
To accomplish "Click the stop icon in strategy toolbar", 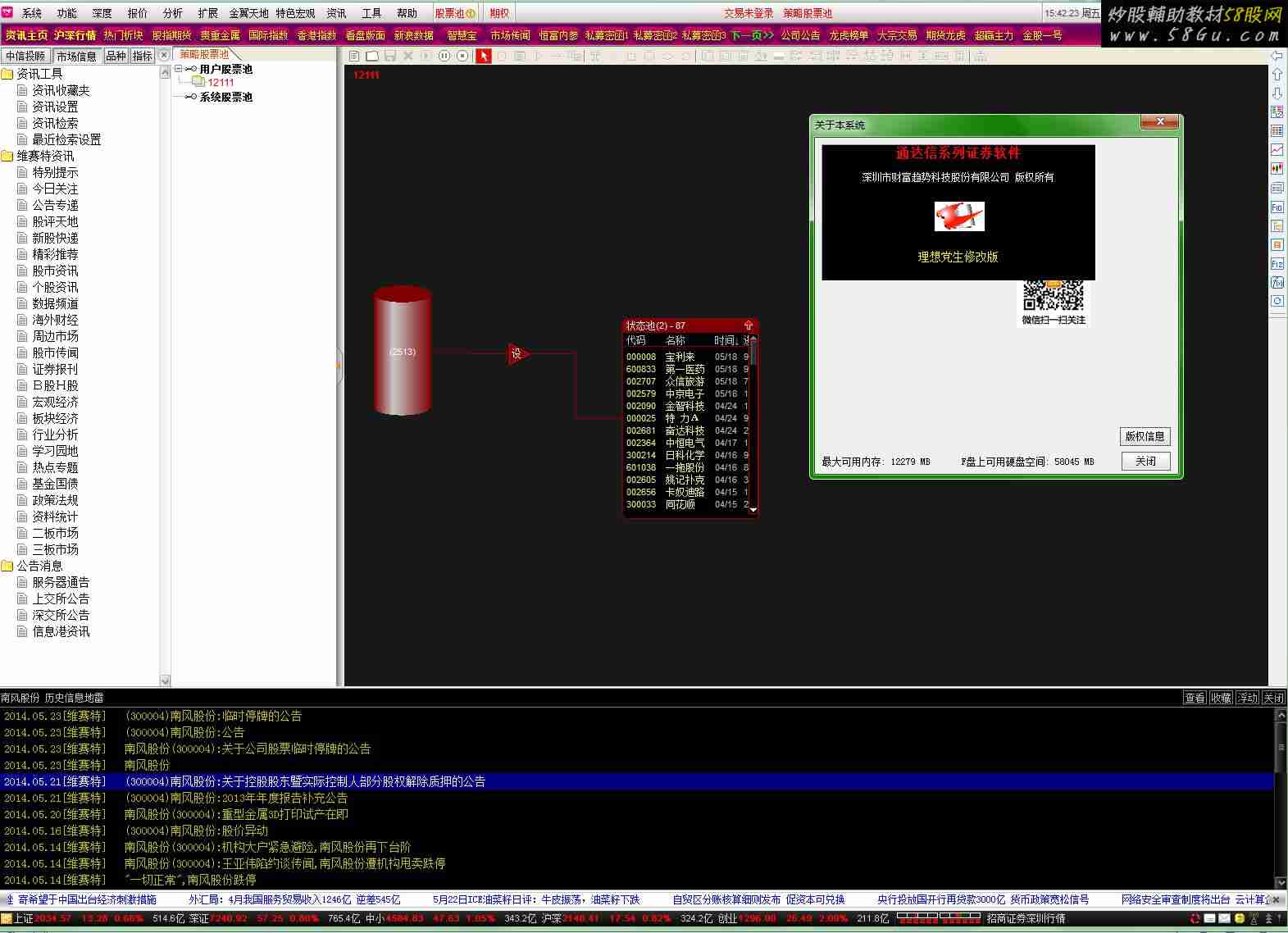I will (462, 56).
